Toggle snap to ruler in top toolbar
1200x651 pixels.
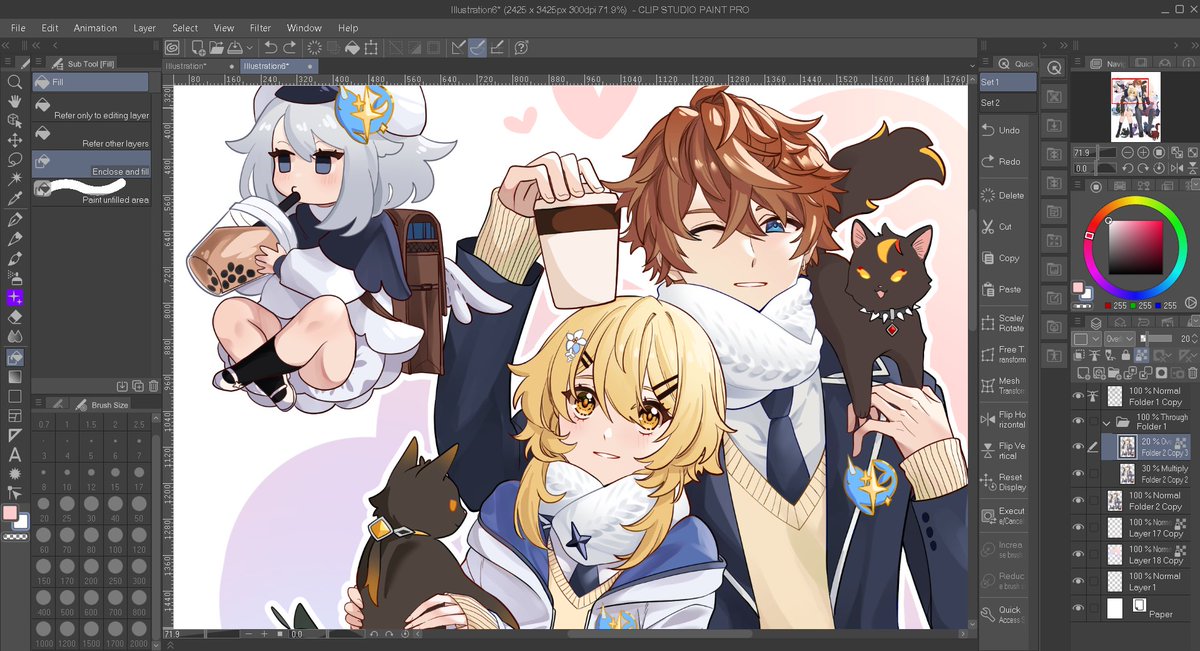coord(458,47)
